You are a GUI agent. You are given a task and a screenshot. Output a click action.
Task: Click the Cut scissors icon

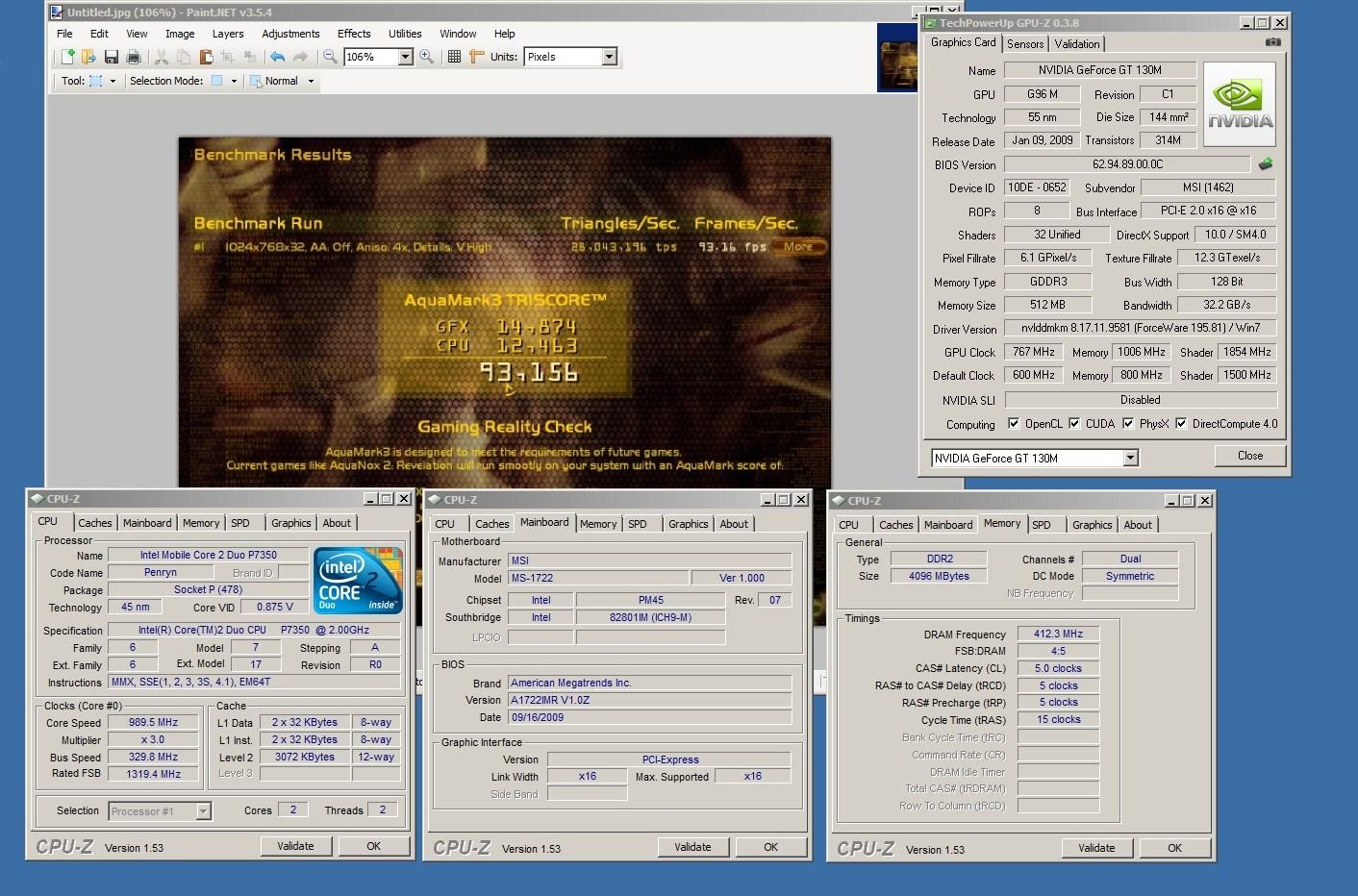coord(162,57)
